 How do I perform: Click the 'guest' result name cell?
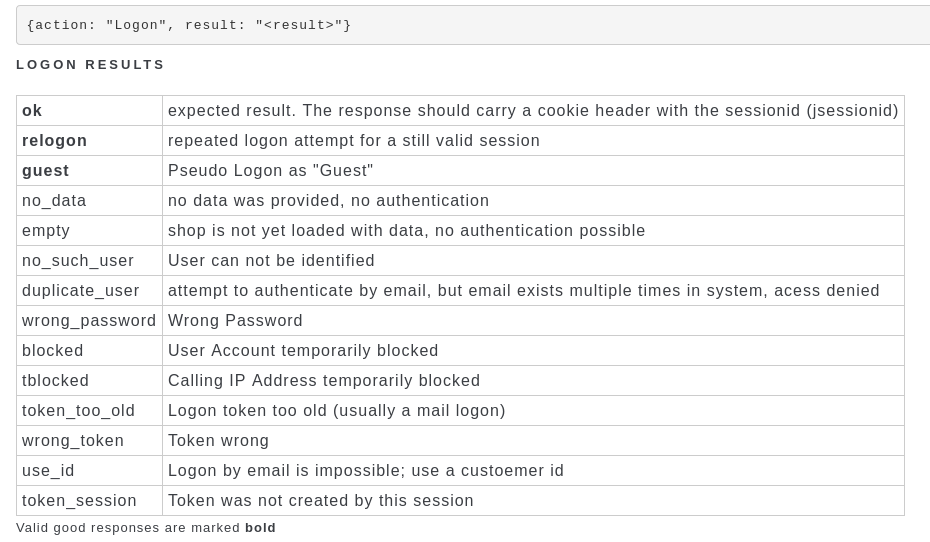(x=90, y=171)
